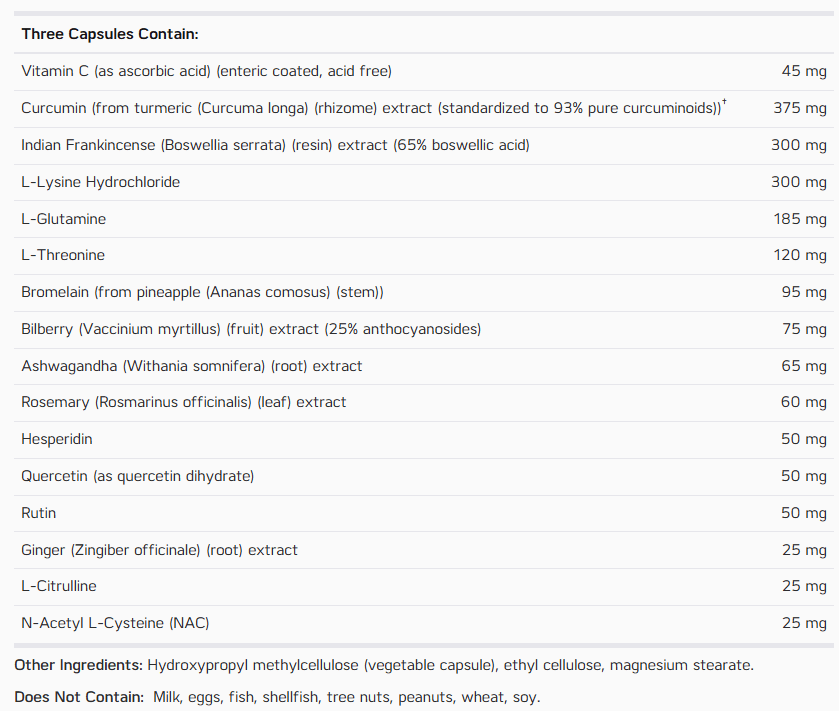Select the Vitamin C ingredient row

coord(424,72)
